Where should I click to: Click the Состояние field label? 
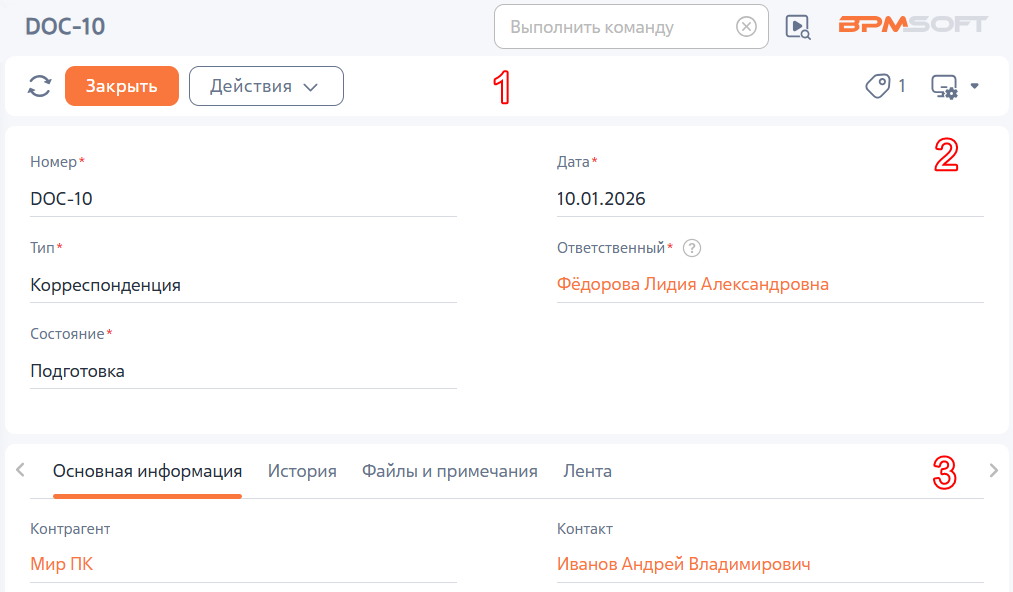click(67, 334)
